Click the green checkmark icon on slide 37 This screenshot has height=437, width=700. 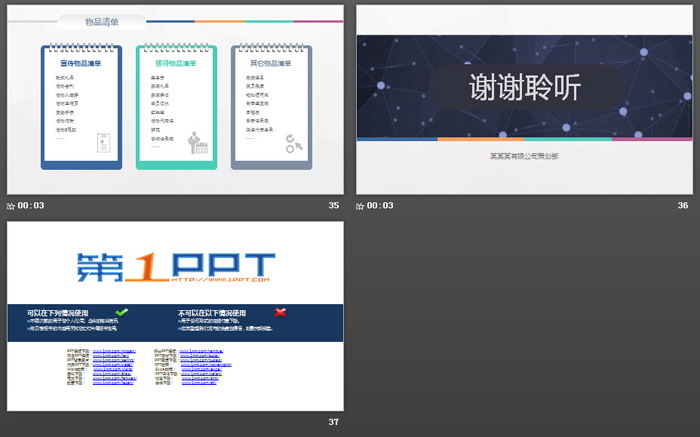[x=121, y=312]
